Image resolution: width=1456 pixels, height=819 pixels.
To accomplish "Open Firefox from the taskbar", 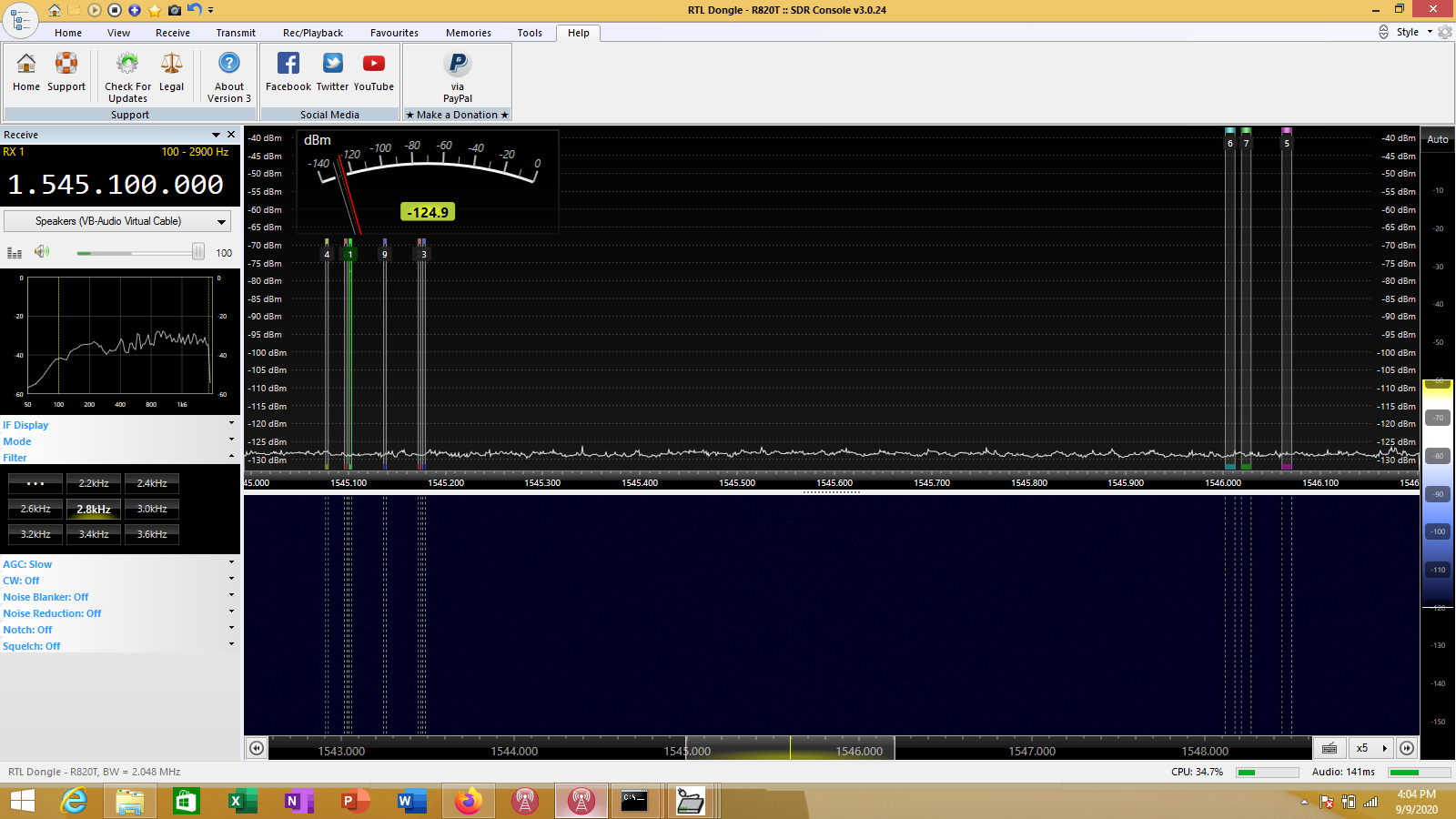I will click(x=468, y=802).
